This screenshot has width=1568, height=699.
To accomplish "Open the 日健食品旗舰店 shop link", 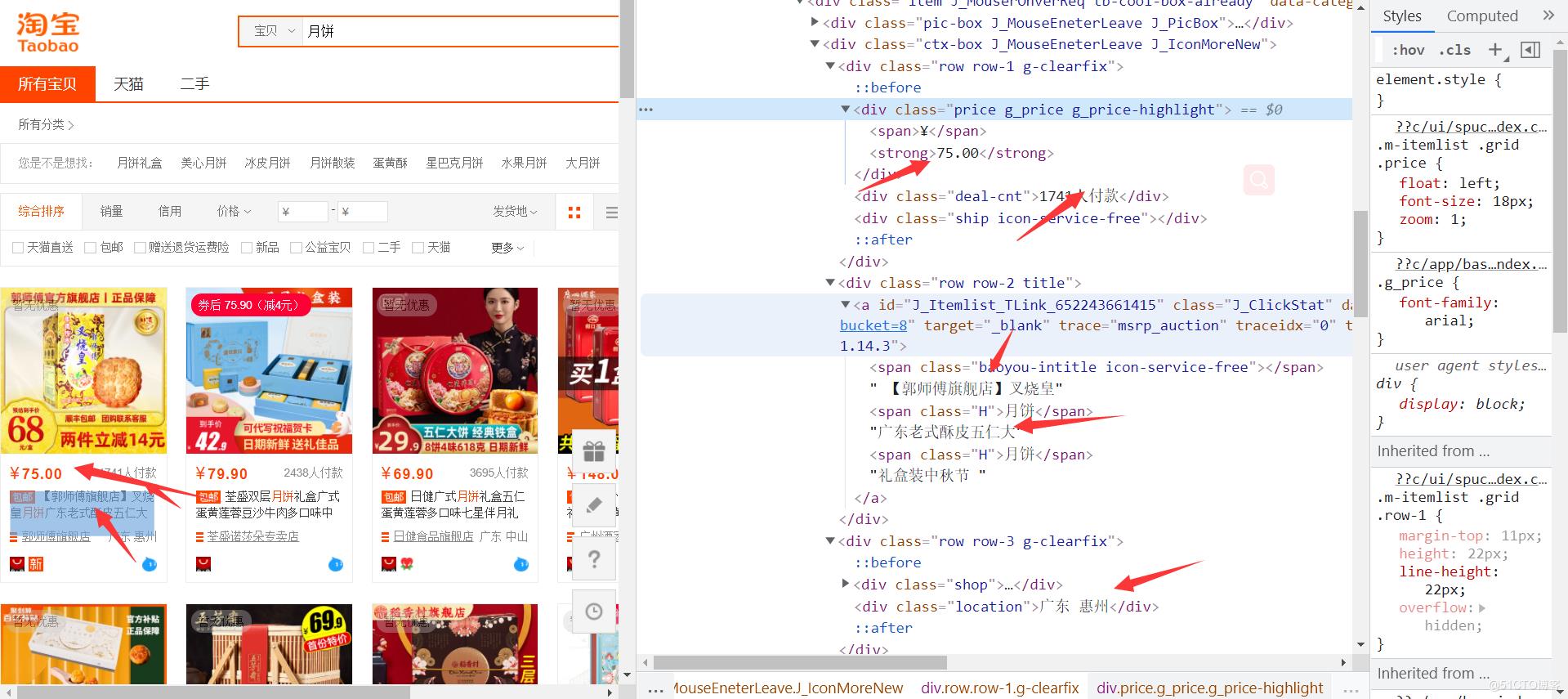I will click(x=433, y=536).
